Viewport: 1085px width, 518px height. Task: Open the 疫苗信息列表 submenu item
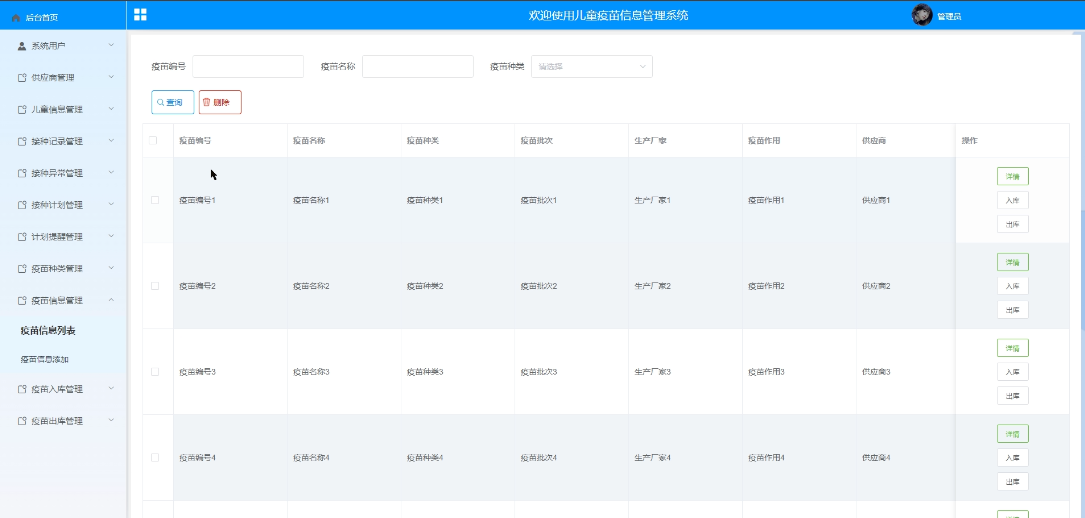coord(48,331)
